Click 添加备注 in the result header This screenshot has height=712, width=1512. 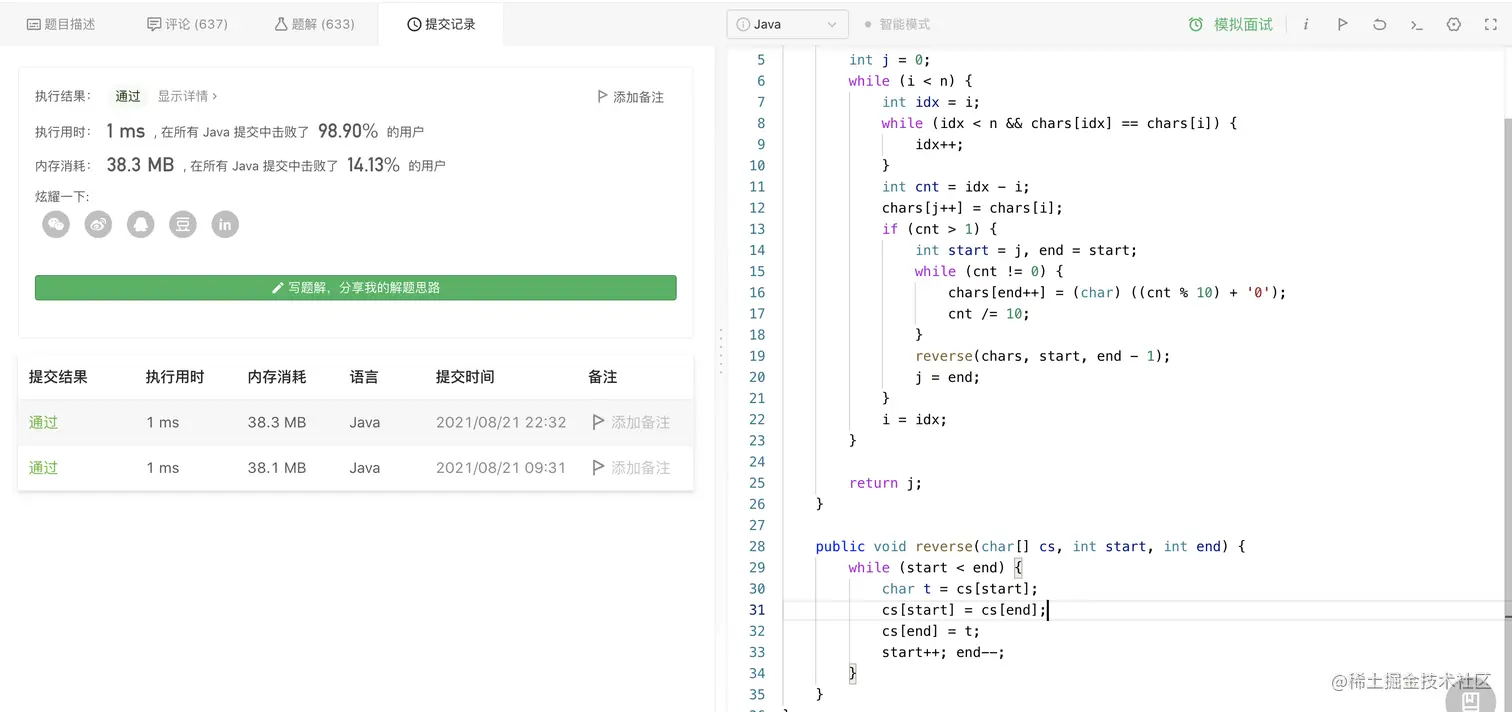tap(630, 97)
